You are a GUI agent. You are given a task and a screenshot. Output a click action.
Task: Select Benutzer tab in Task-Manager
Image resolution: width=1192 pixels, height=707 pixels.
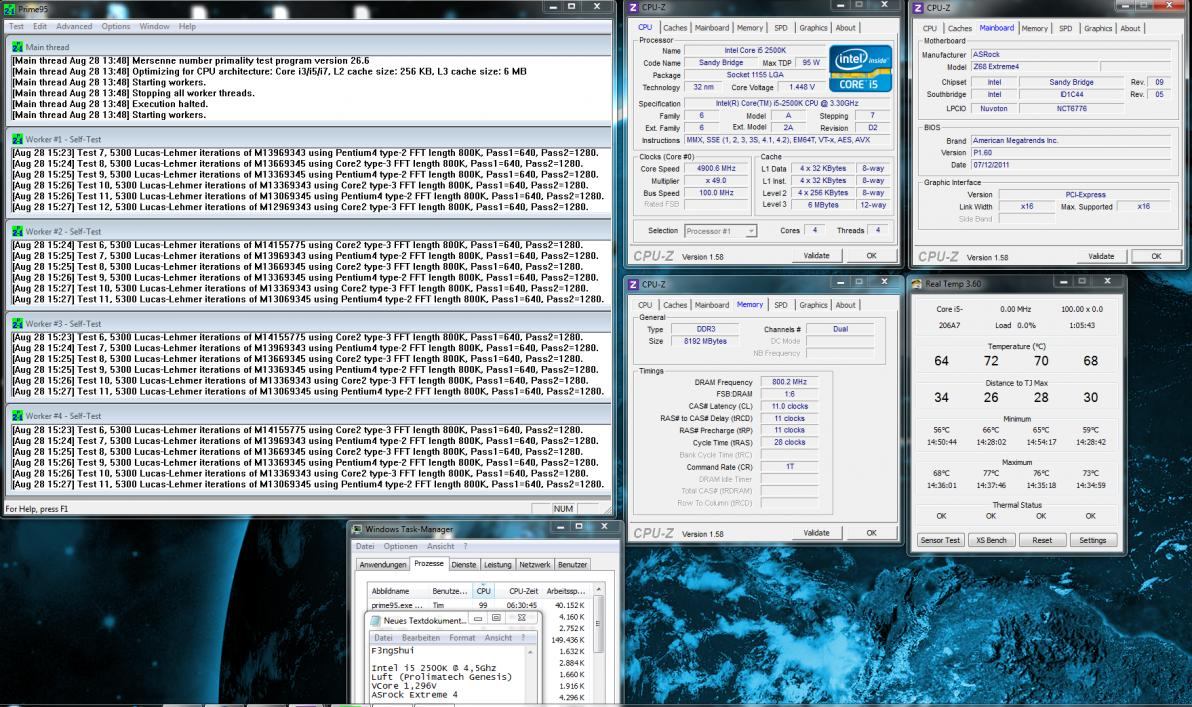point(572,565)
